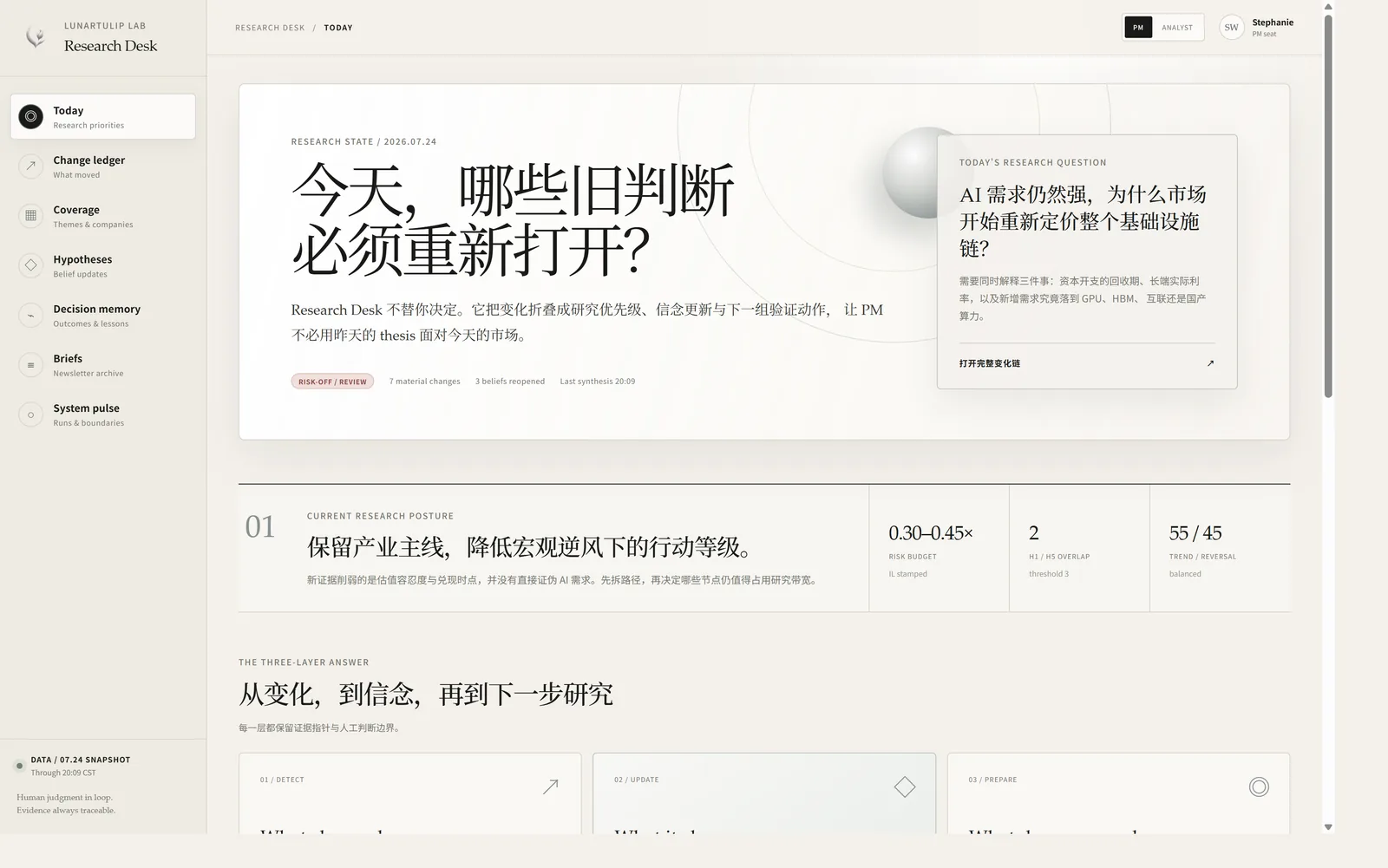The height and width of the screenshot is (868, 1388).
Task: Click THE THREE-LAYER ANSWER label
Action: [x=304, y=662]
